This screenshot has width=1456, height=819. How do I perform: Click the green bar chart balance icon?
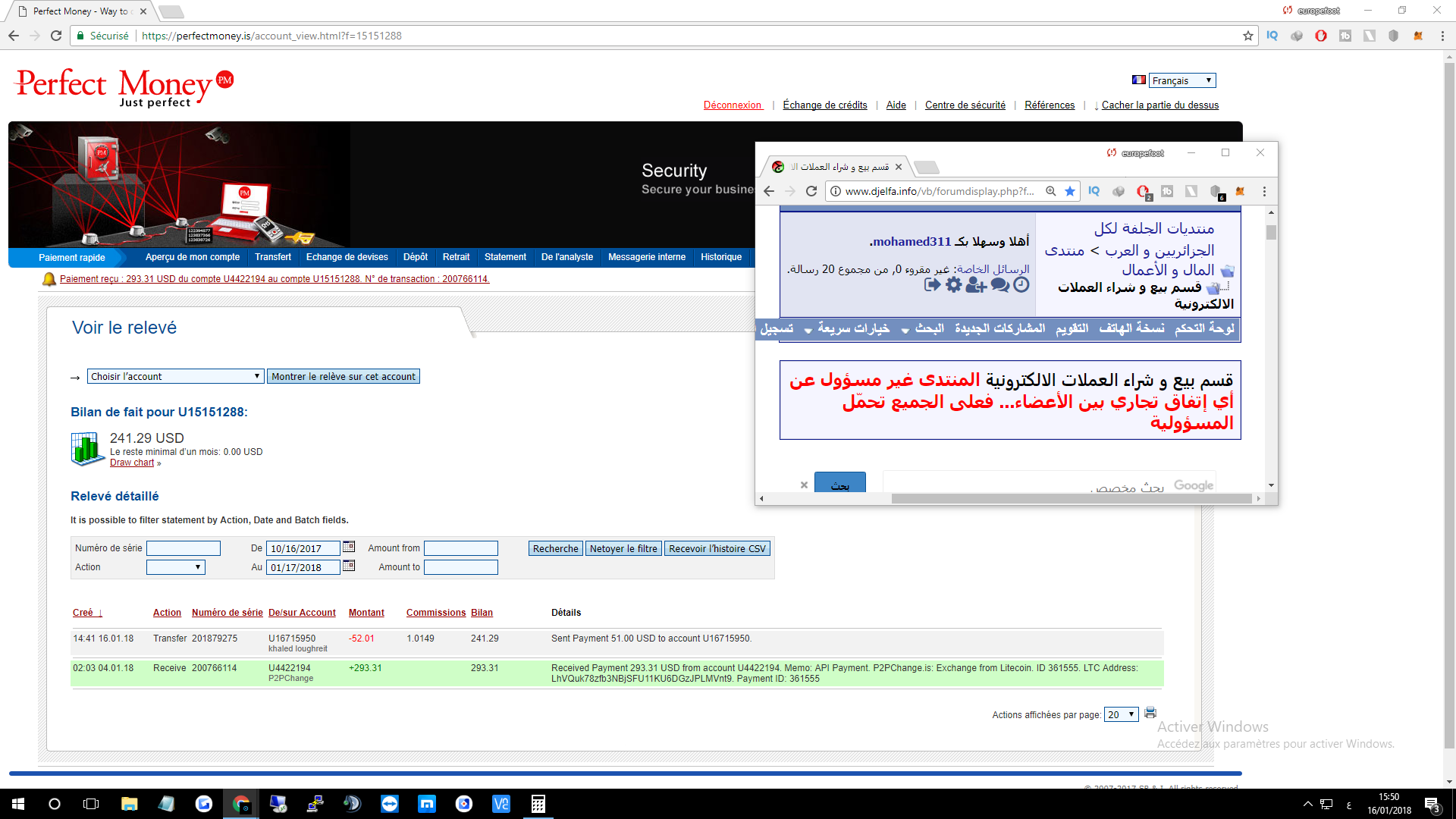click(x=88, y=449)
